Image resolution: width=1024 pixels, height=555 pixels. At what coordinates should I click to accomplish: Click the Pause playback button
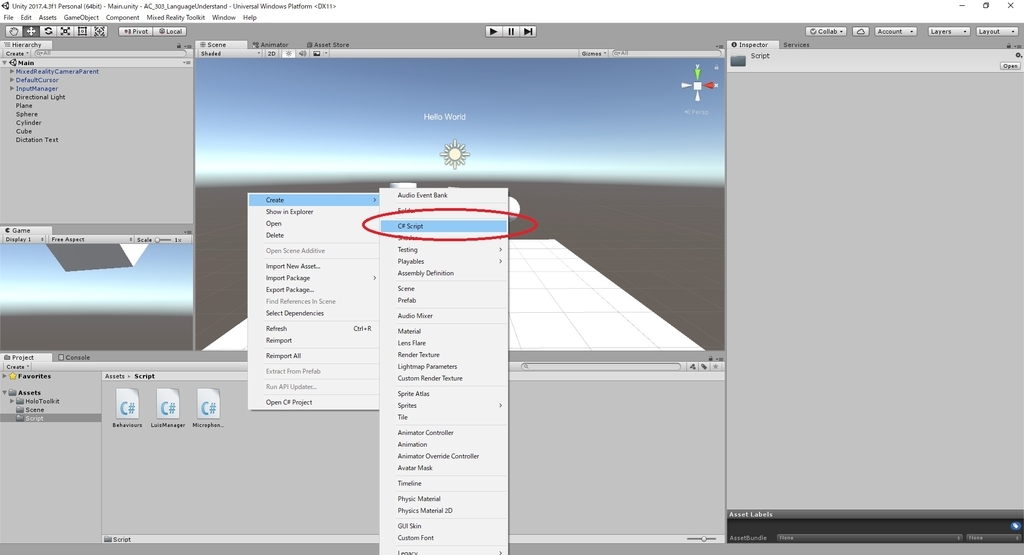click(511, 31)
